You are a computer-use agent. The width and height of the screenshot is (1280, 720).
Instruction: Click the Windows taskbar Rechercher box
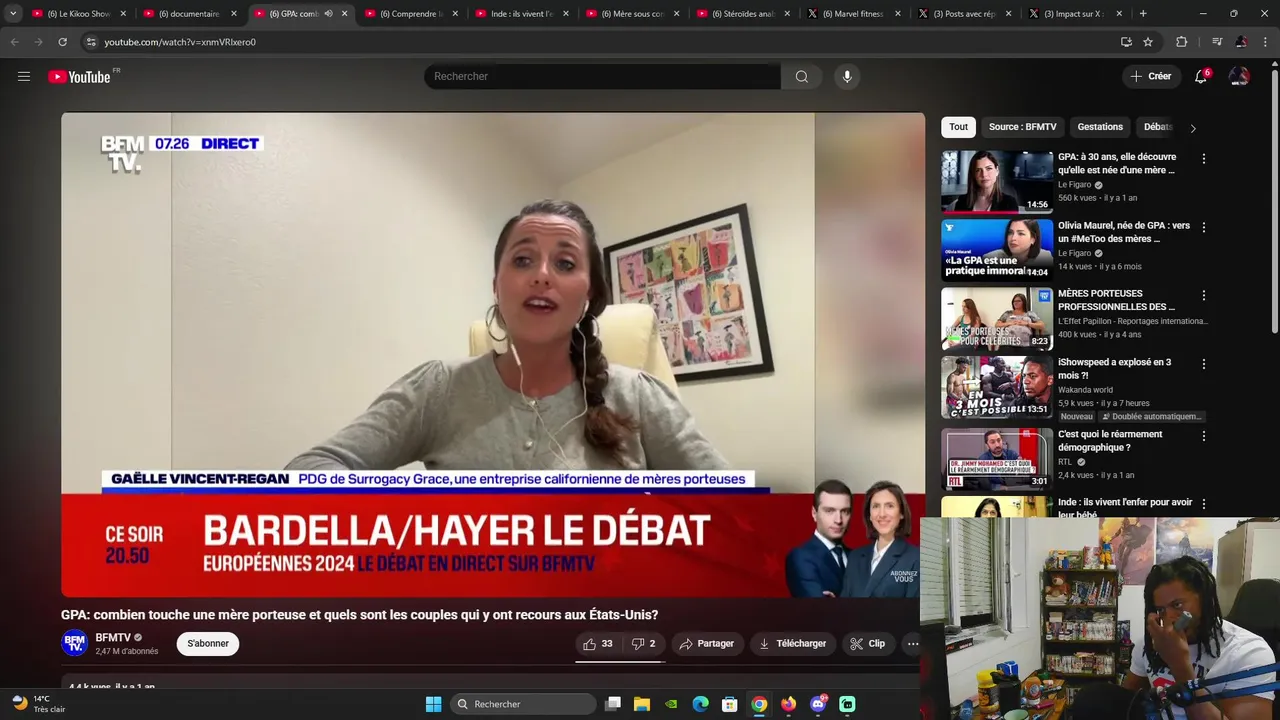[523, 704]
